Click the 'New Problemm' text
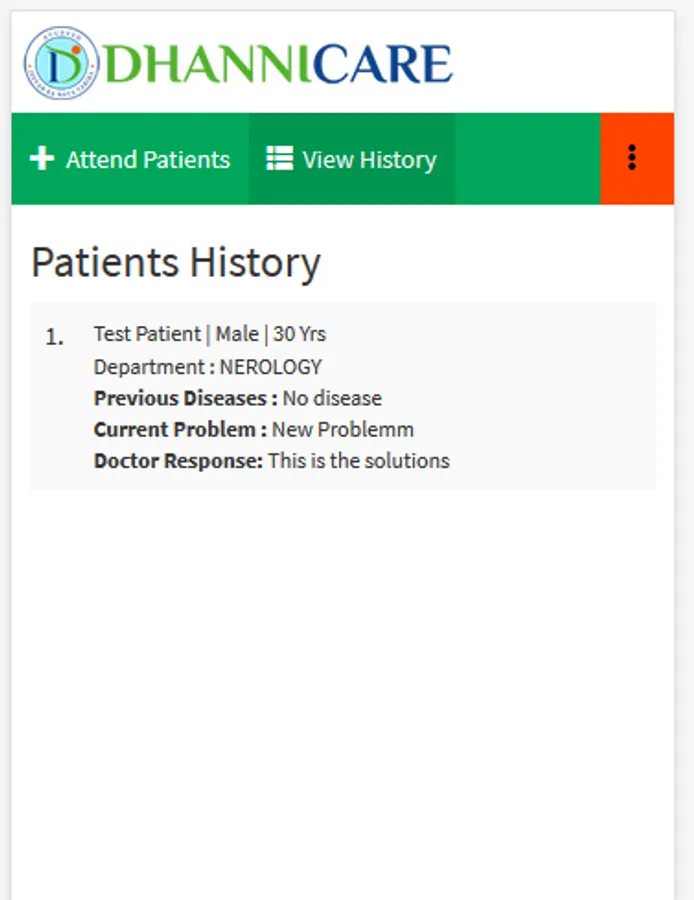This screenshot has height=900, width=694. [343, 430]
